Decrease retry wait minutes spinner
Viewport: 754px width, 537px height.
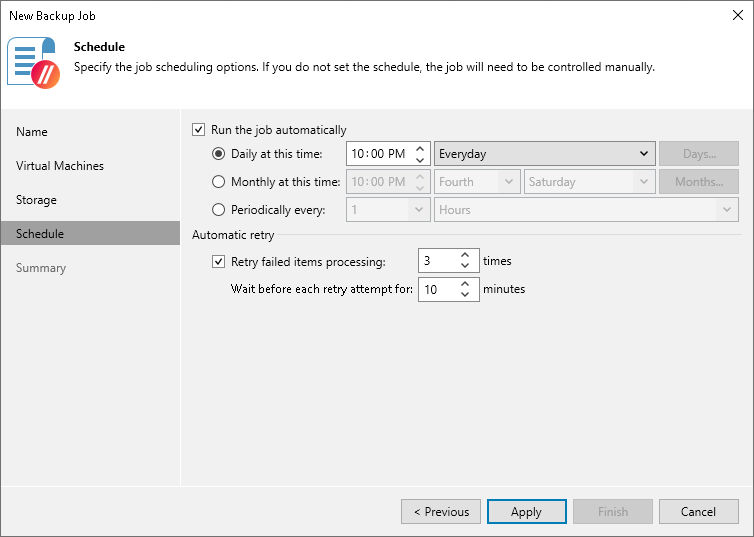(x=465, y=295)
